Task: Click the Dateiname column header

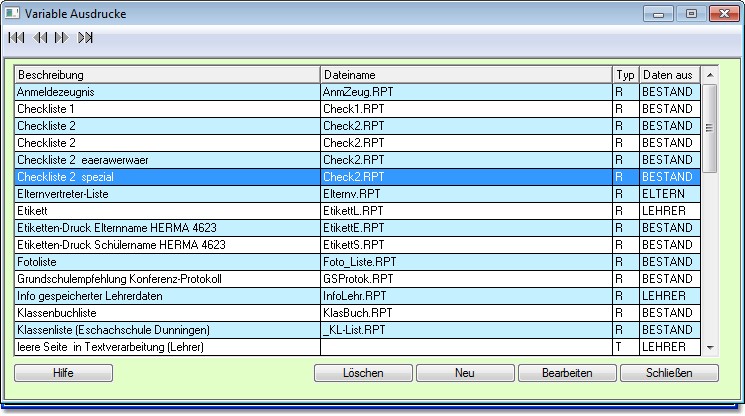Action: tap(466, 75)
